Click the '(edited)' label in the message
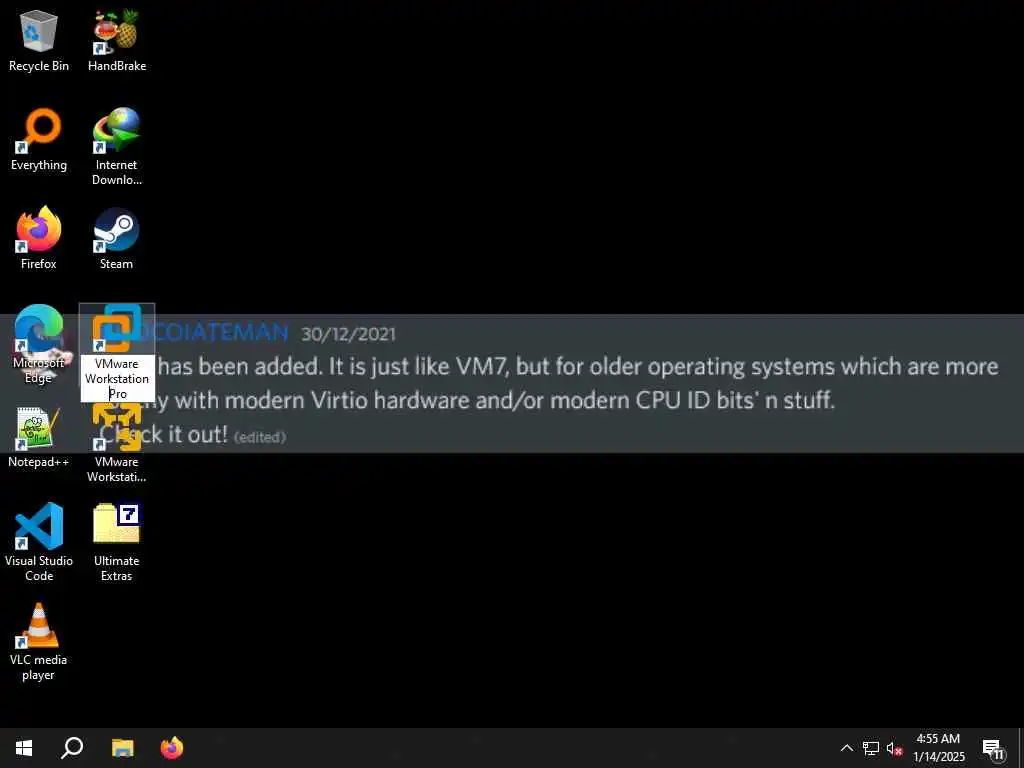This screenshot has height=768, width=1024. click(x=259, y=437)
